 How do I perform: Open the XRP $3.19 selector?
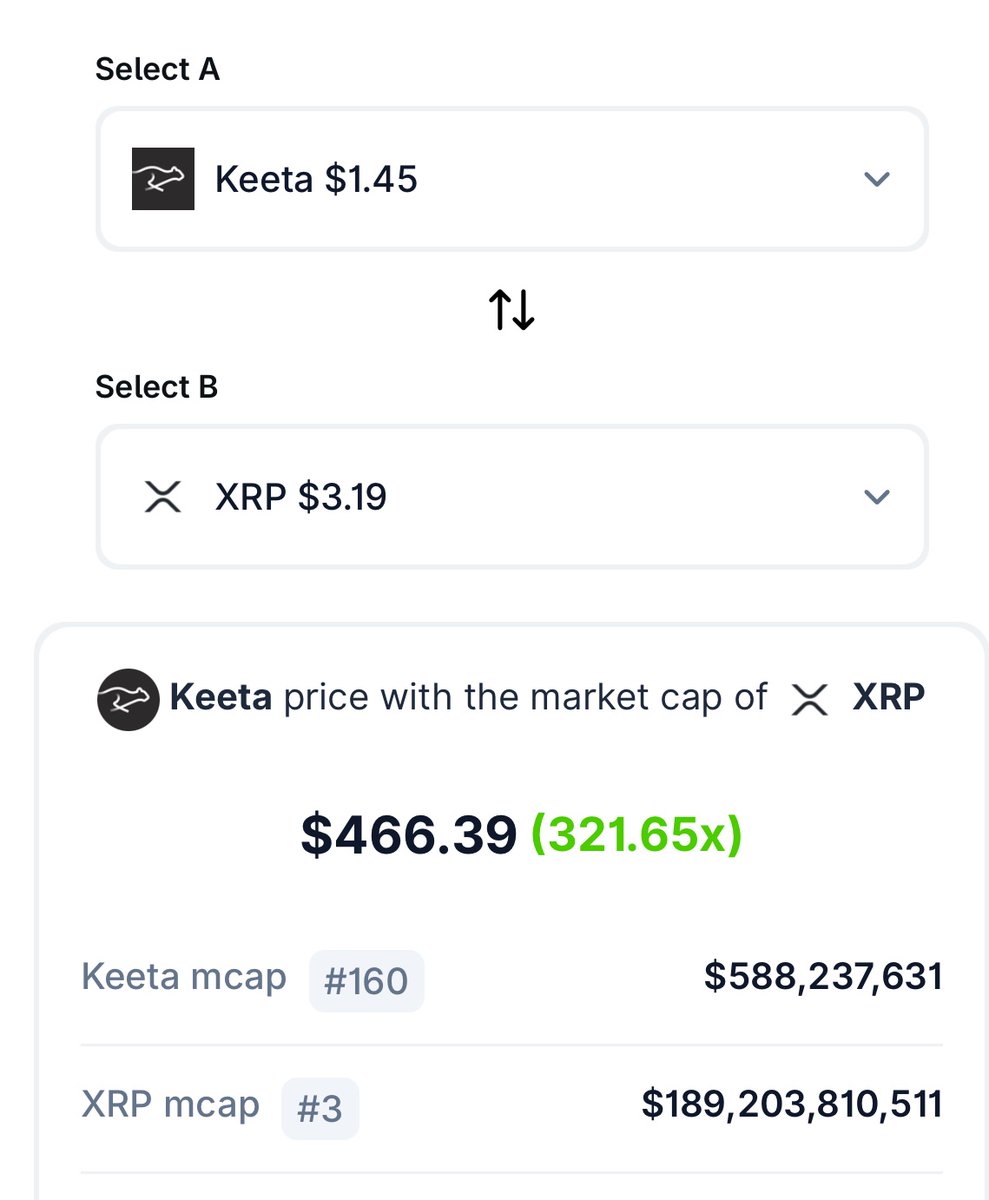tap(300, 497)
